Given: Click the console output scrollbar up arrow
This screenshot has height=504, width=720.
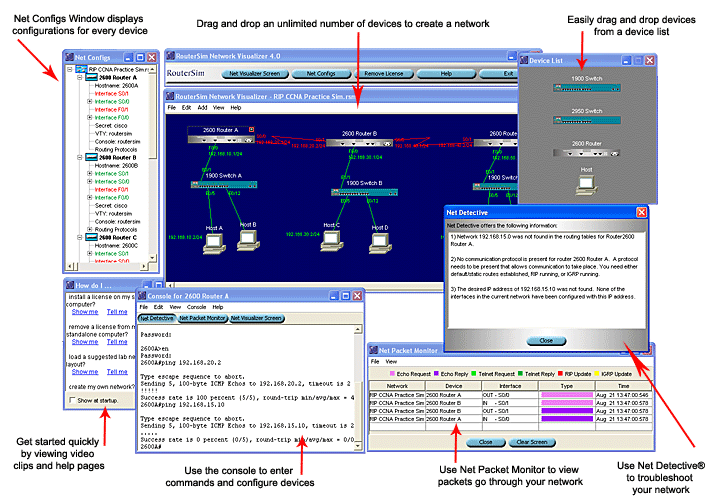Looking at the screenshot, I should [x=358, y=330].
